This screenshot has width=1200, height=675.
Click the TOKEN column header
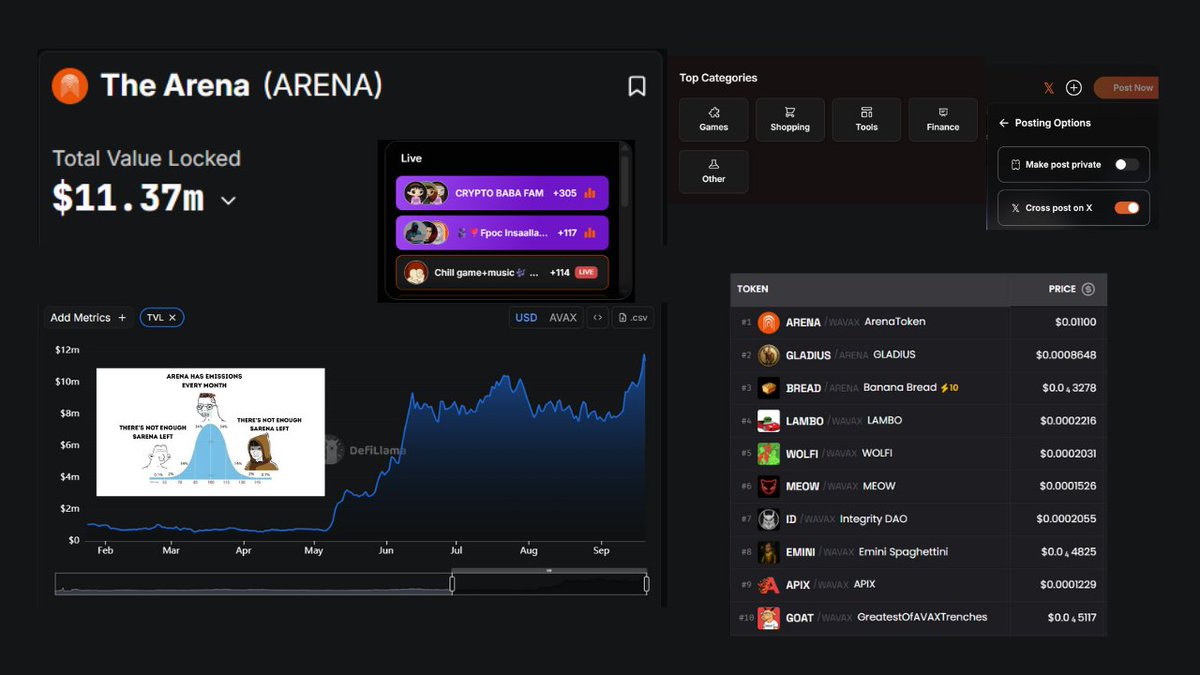tap(752, 289)
